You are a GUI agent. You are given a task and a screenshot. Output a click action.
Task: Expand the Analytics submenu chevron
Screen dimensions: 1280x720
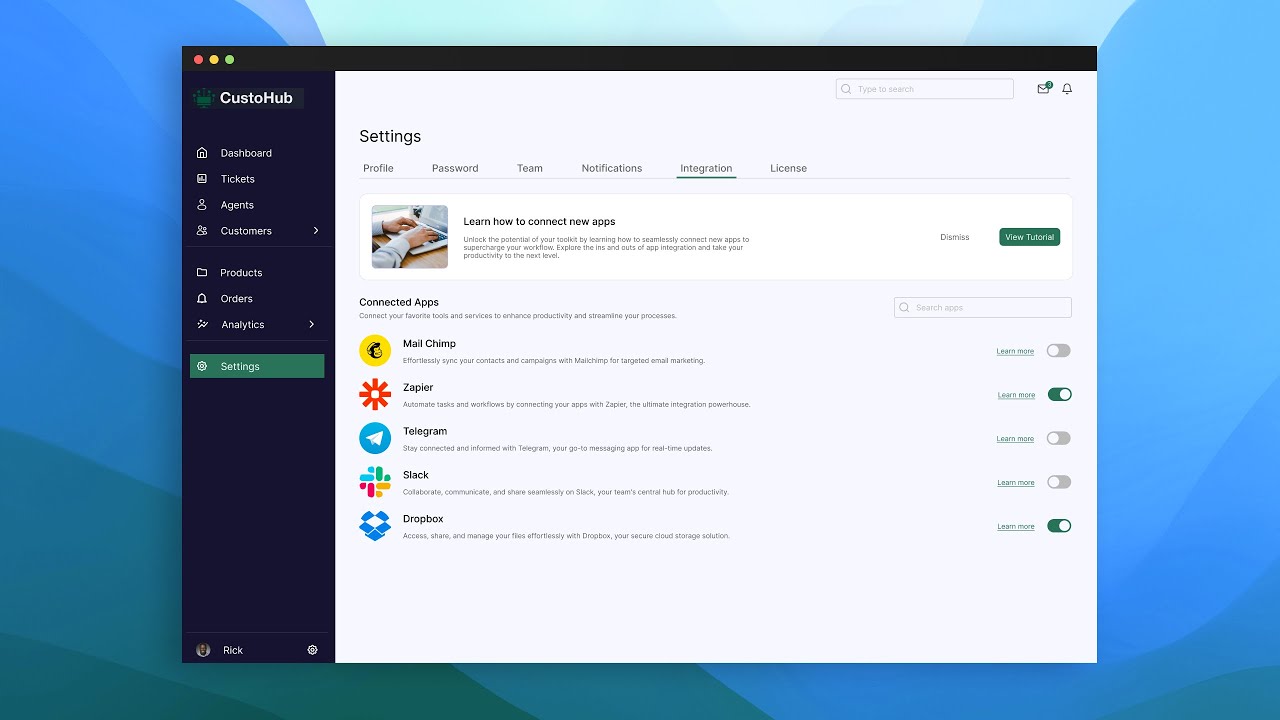tap(312, 324)
